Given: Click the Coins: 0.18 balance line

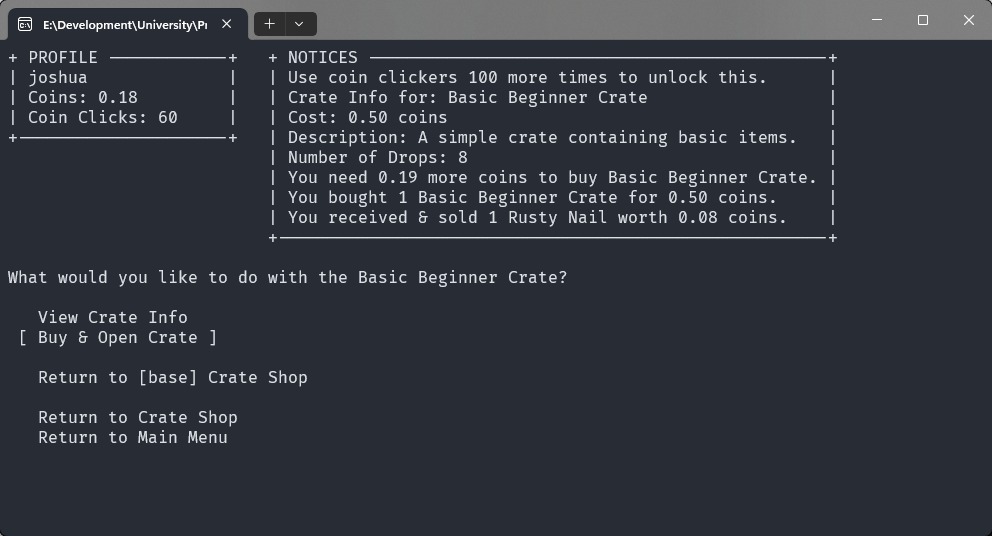Looking at the screenshot, I should (83, 97).
